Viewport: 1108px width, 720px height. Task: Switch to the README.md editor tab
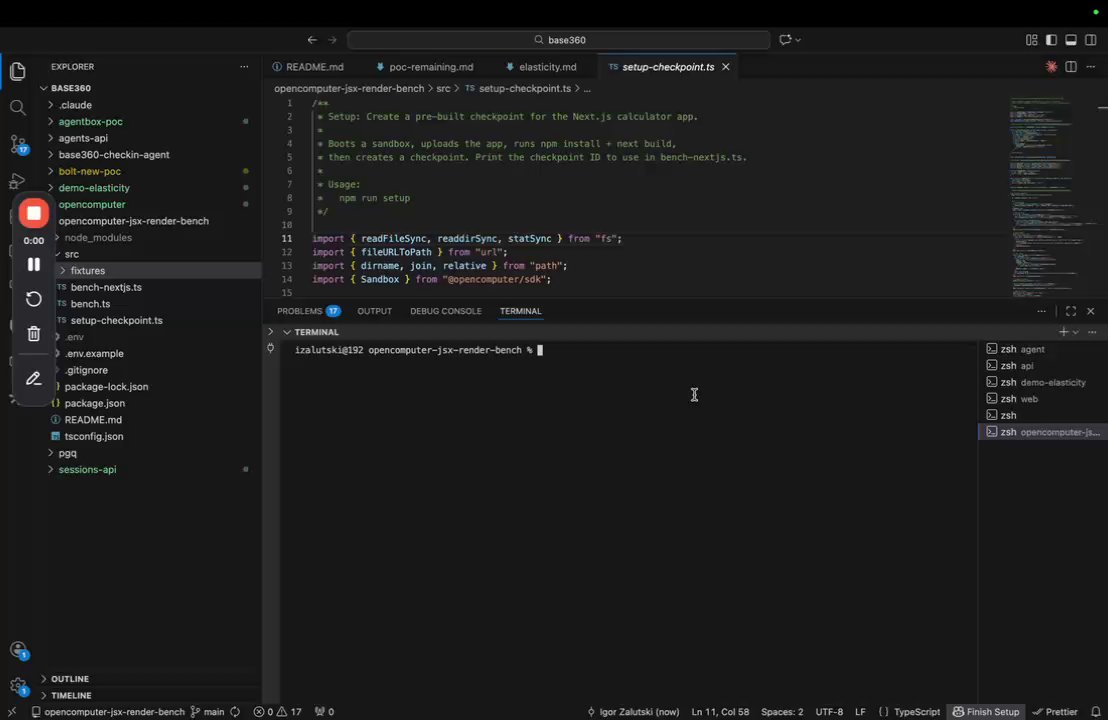tap(314, 67)
